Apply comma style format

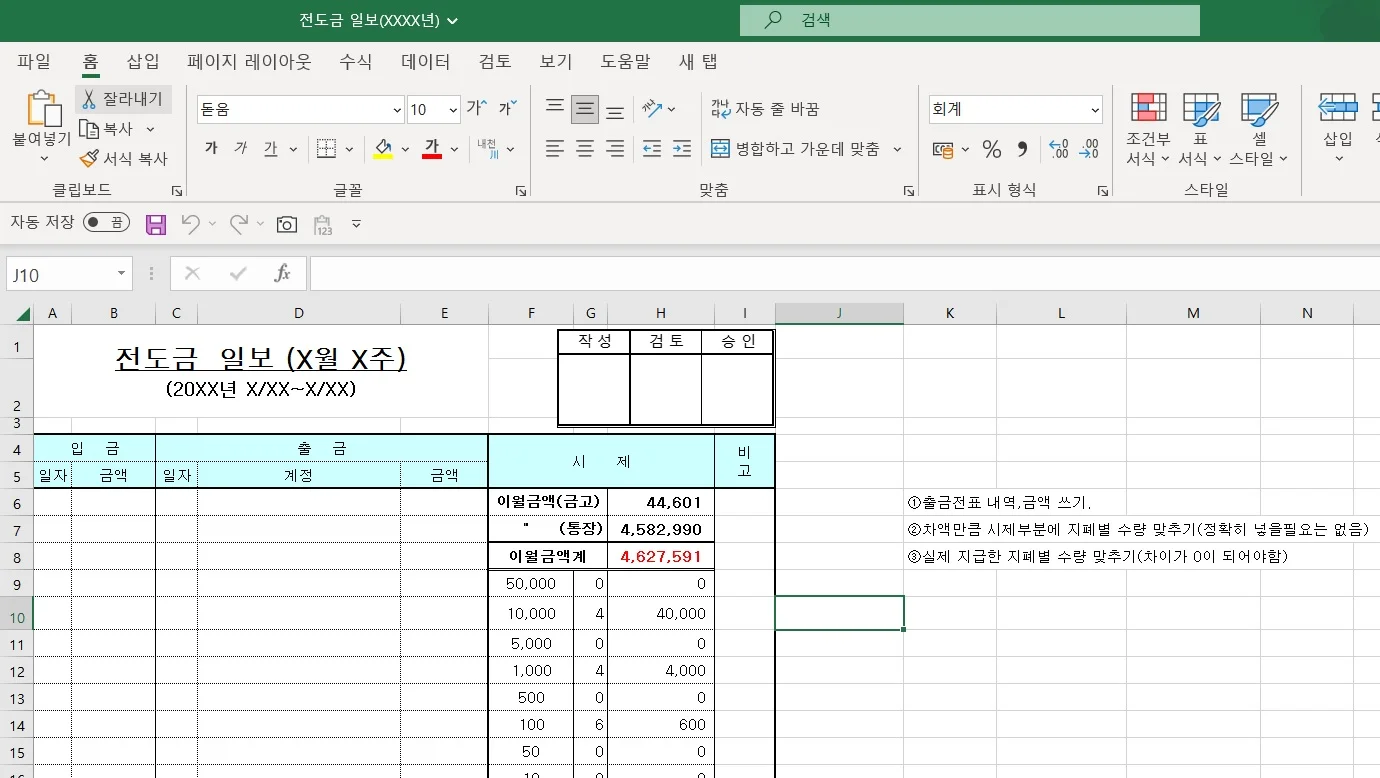1022,150
